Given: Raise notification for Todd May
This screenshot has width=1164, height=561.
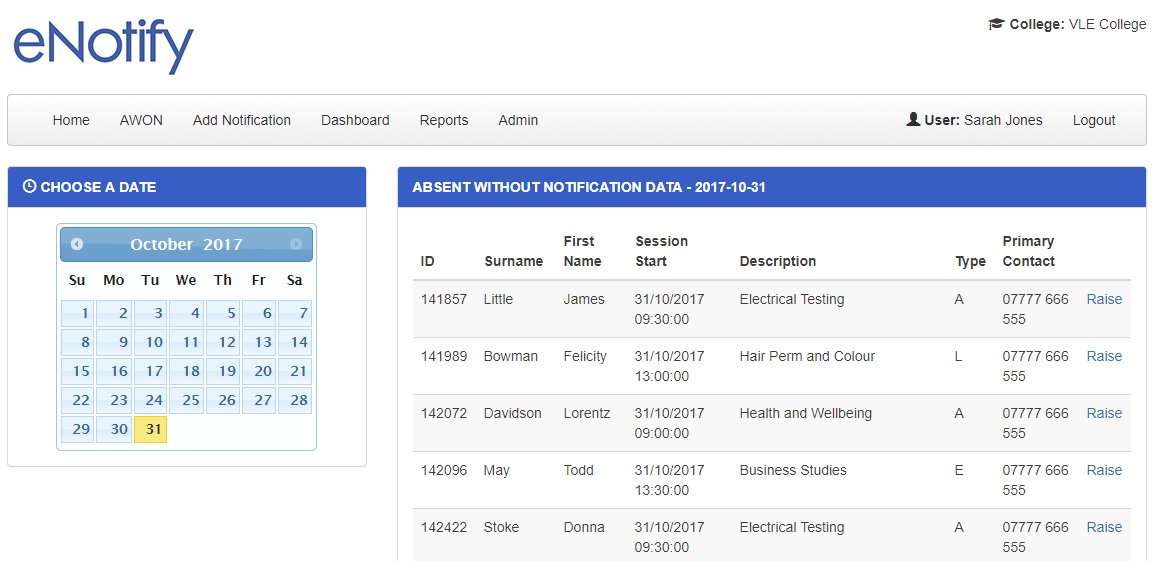Looking at the screenshot, I should 1105,470.
